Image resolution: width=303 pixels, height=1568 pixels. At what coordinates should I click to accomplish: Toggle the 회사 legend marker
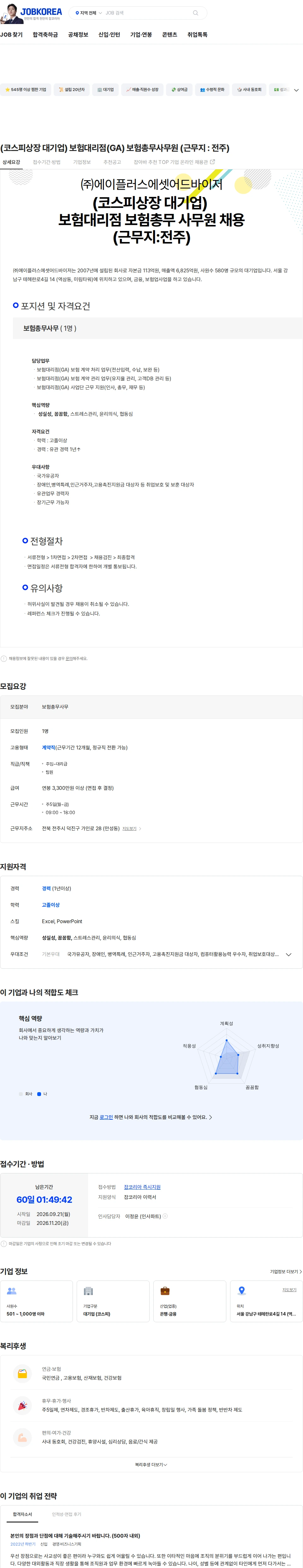pos(21,1094)
